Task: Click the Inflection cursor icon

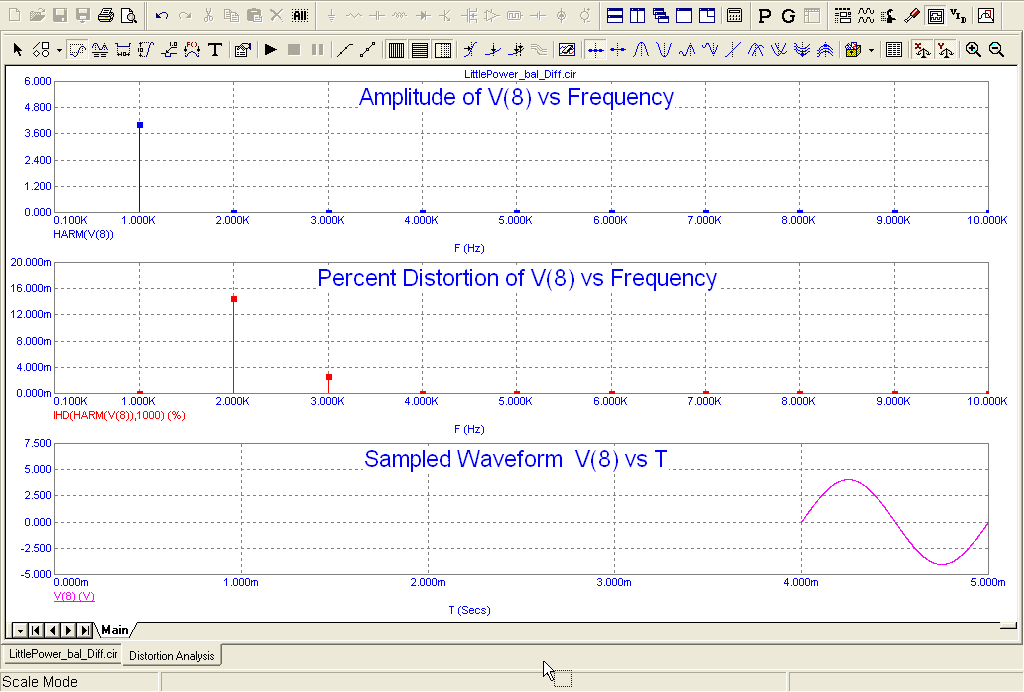Action: (733, 50)
